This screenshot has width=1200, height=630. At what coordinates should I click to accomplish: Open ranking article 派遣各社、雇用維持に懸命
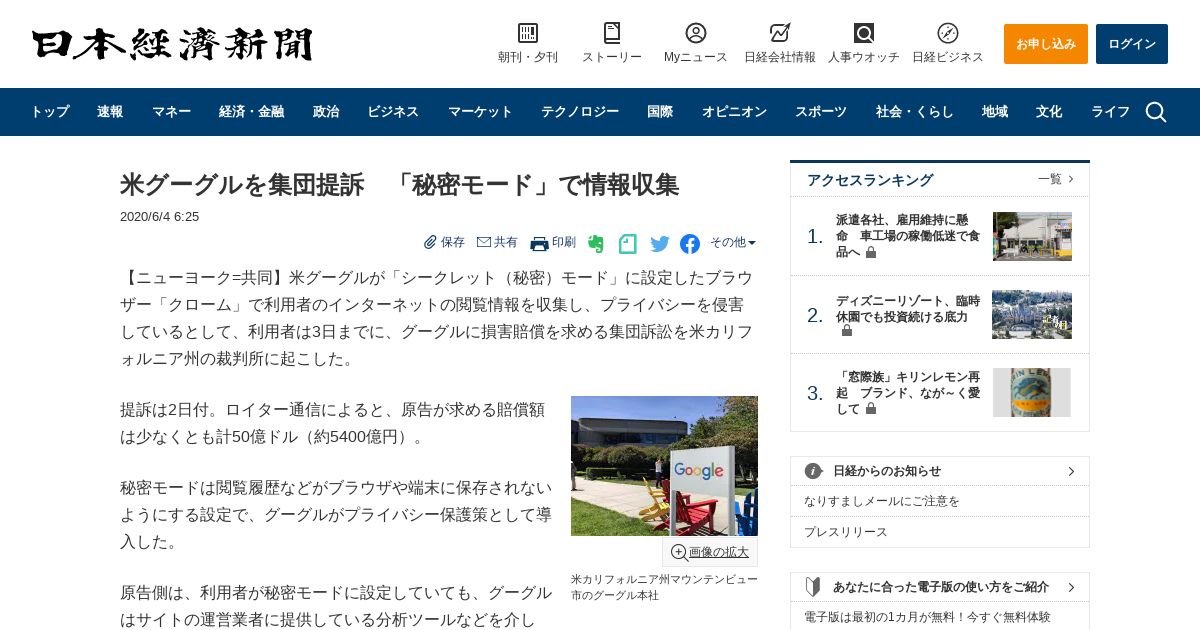tap(908, 236)
